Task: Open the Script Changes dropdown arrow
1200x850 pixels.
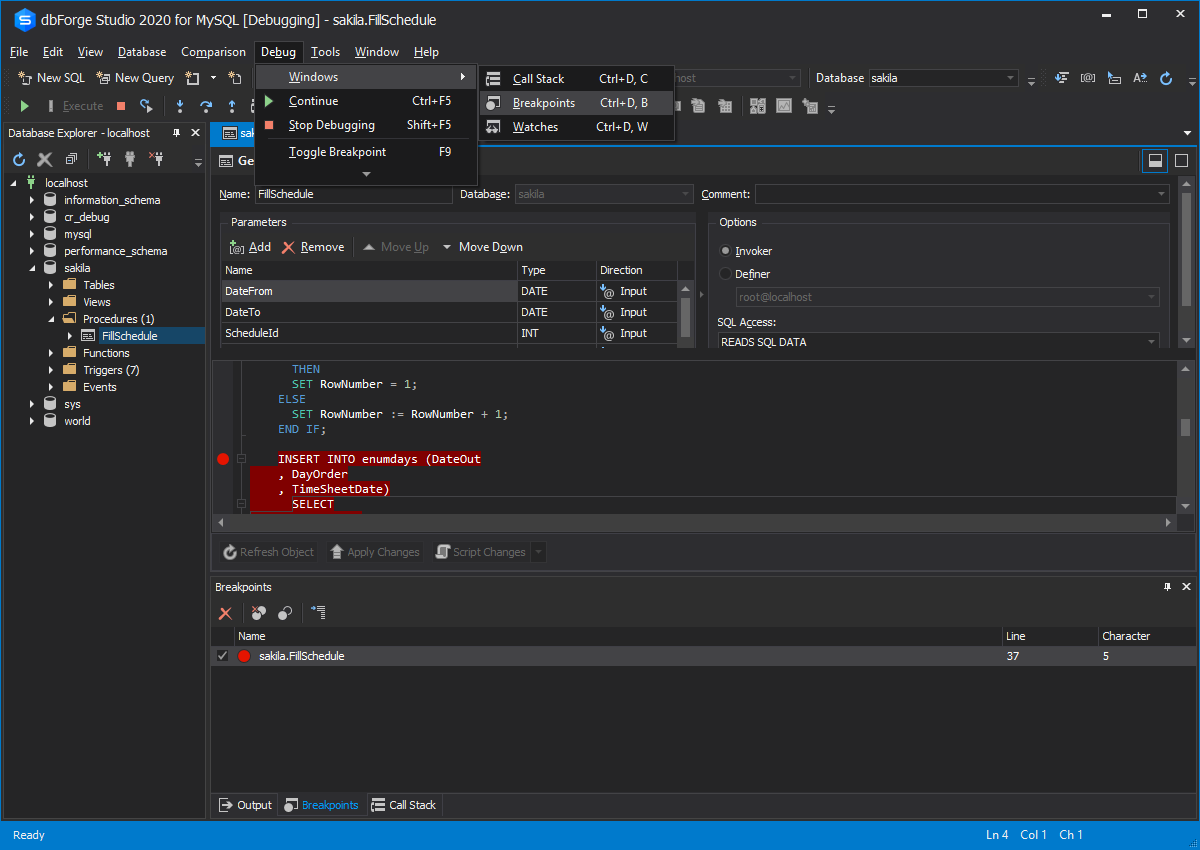Action: click(539, 552)
